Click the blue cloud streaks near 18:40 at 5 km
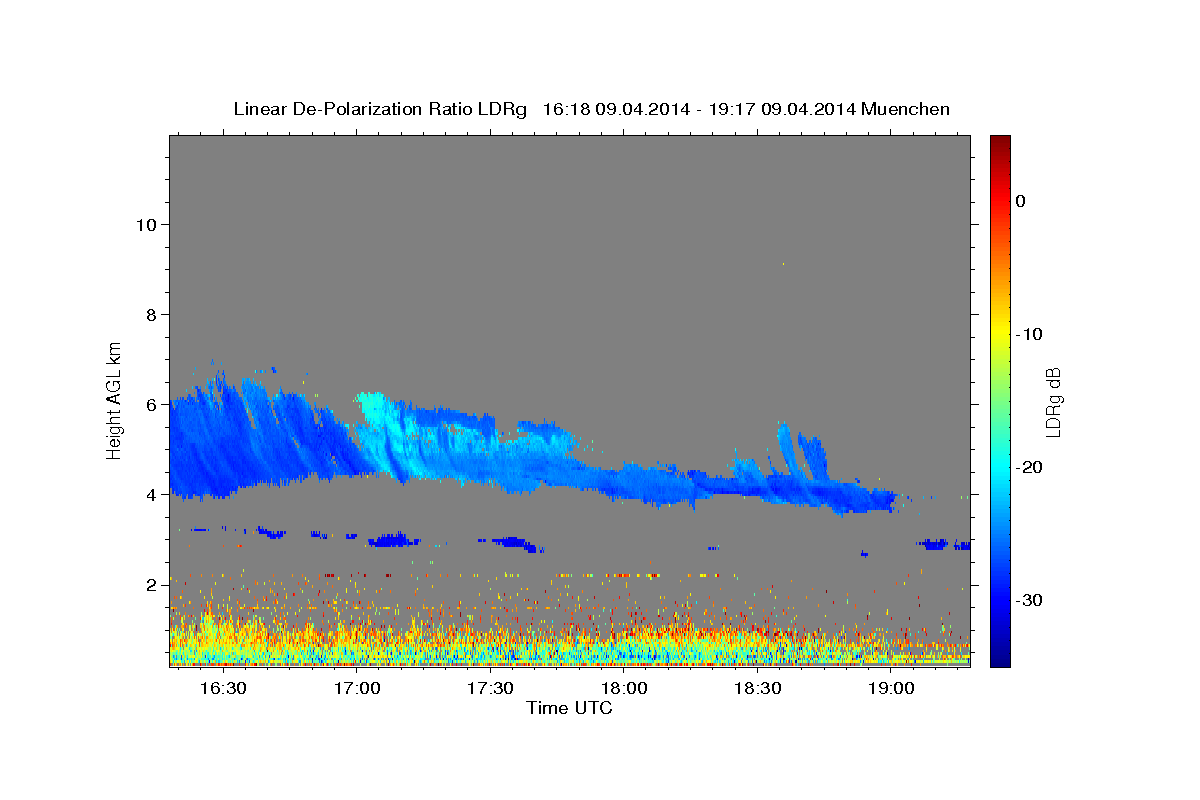The width and height of the screenshot is (1200, 800). point(805,452)
